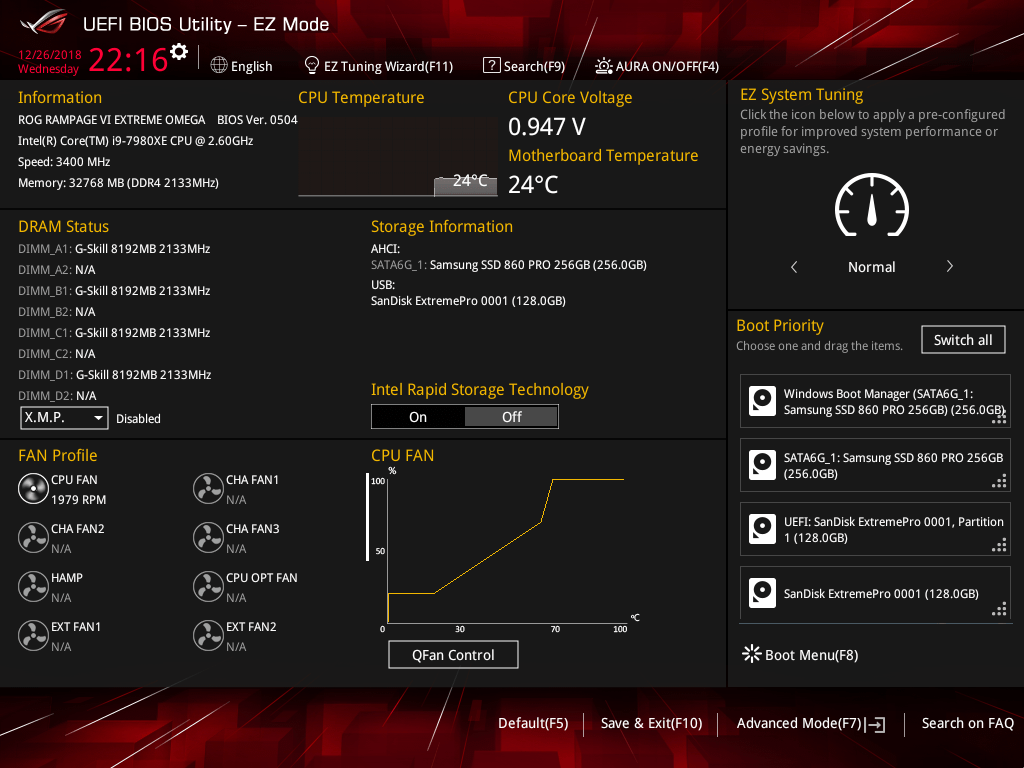
Task: Click drag handle on Windows Boot Manager entry
Action: pyautogui.click(x=999, y=417)
